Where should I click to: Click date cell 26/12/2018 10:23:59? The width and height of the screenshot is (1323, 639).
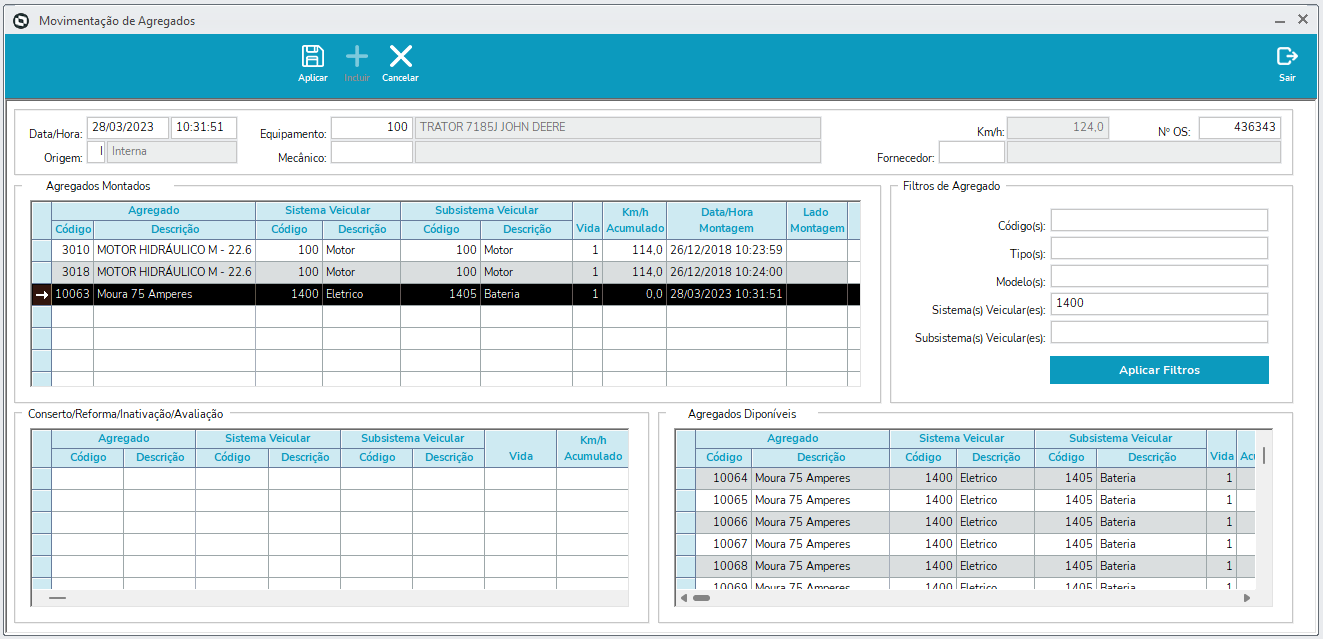point(726,250)
